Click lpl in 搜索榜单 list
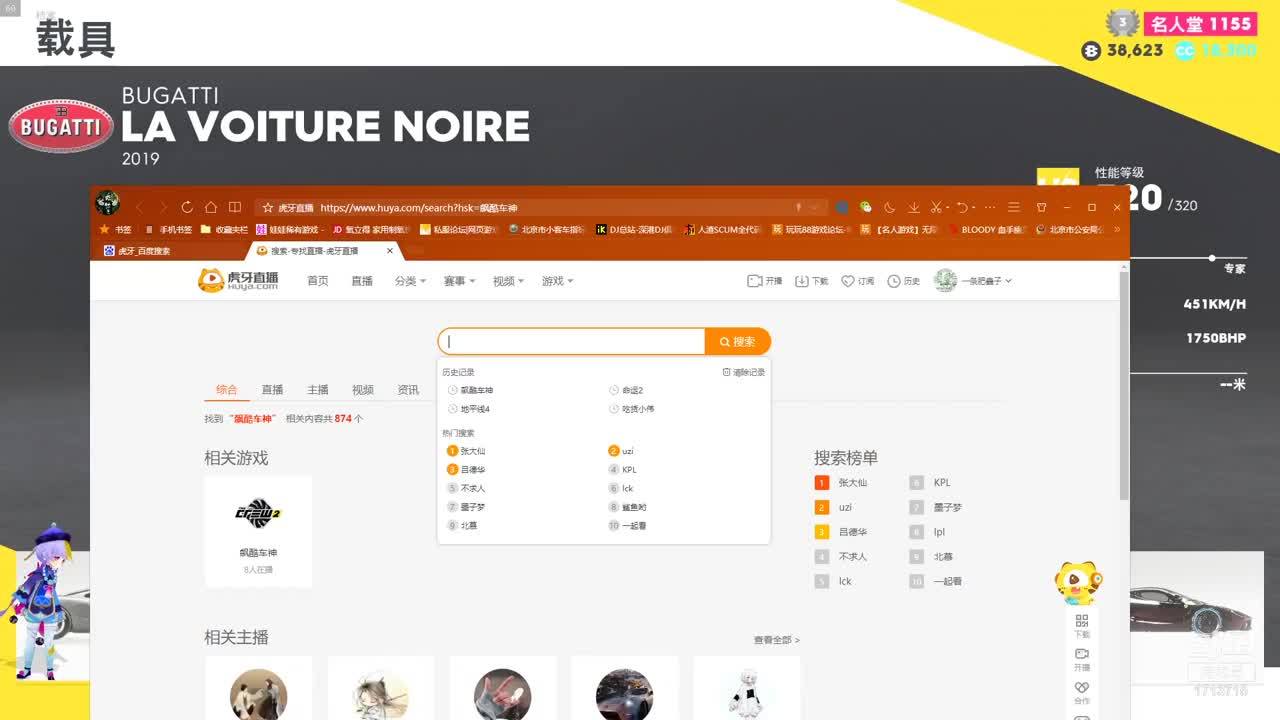 pyautogui.click(x=939, y=532)
